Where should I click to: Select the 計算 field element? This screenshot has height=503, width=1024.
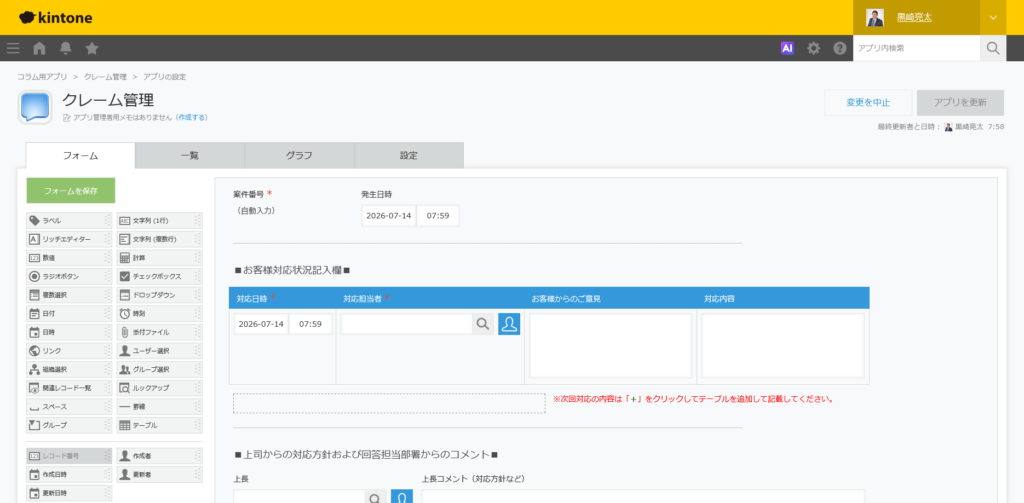[159, 258]
